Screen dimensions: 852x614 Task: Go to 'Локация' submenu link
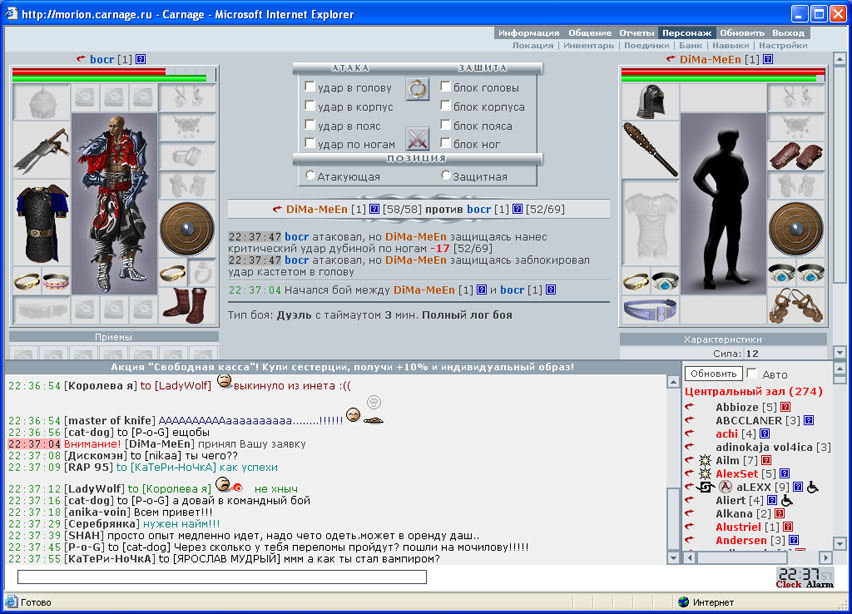tap(532, 46)
